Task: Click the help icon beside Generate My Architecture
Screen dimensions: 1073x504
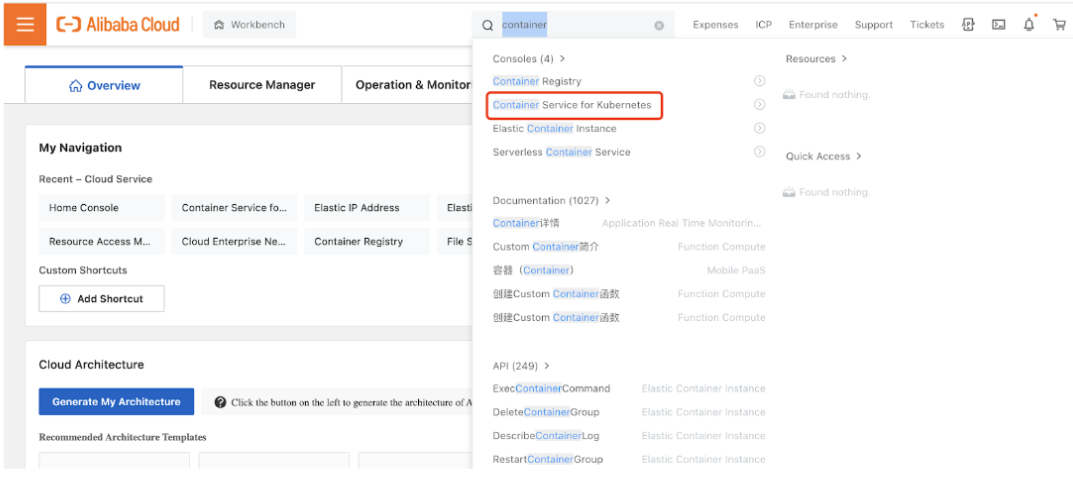Action: [x=220, y=402]
